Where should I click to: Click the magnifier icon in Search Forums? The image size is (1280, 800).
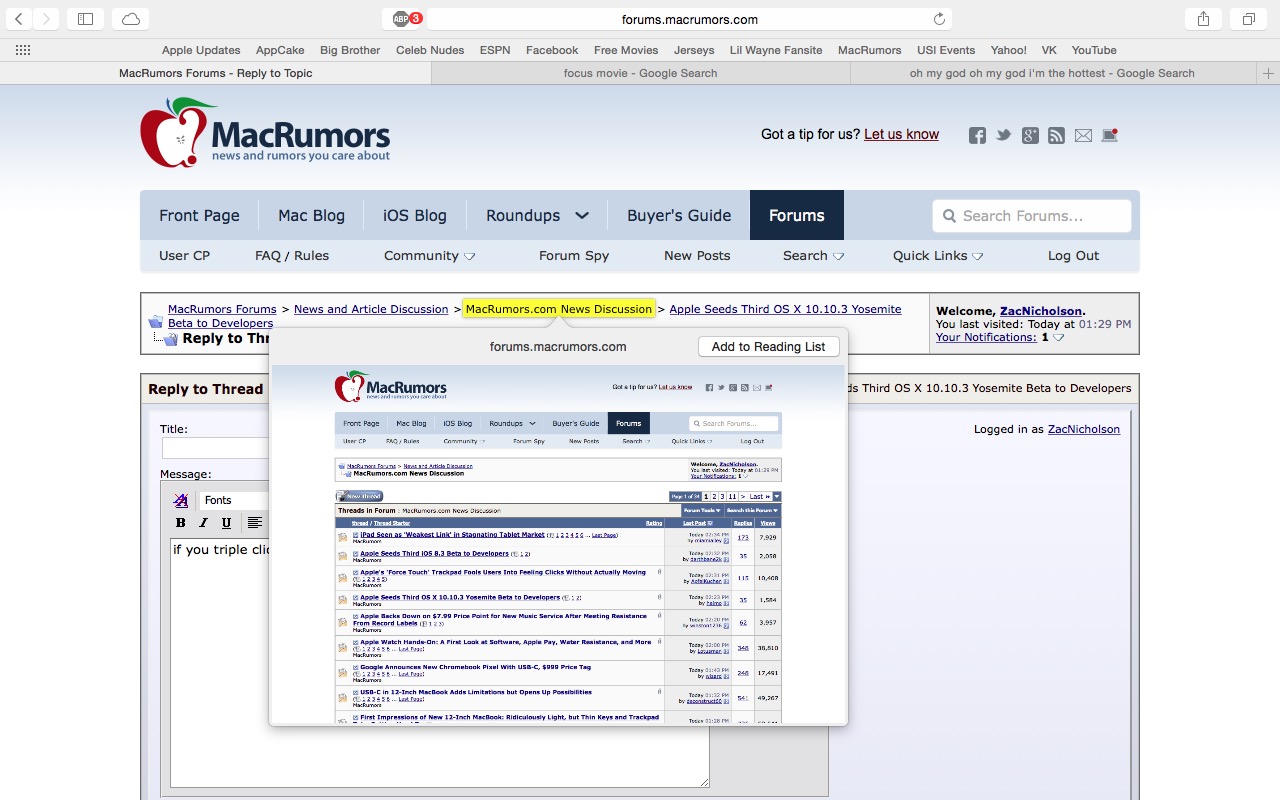[x=947, y=216]
